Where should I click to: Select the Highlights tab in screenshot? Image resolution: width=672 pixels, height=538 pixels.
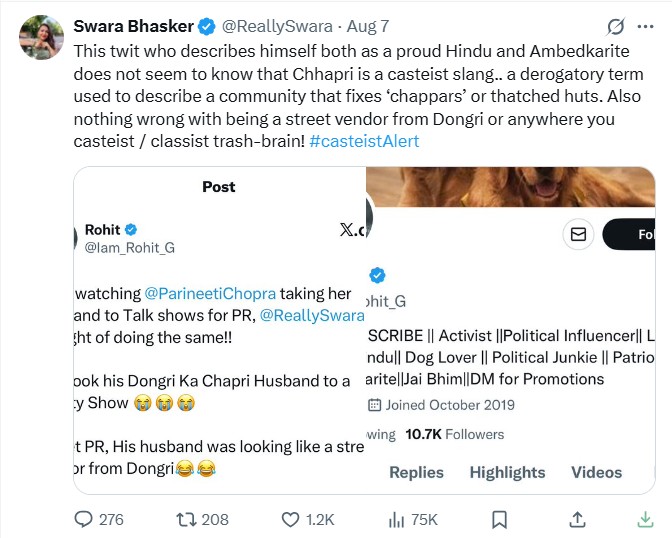tap(507, 472)
